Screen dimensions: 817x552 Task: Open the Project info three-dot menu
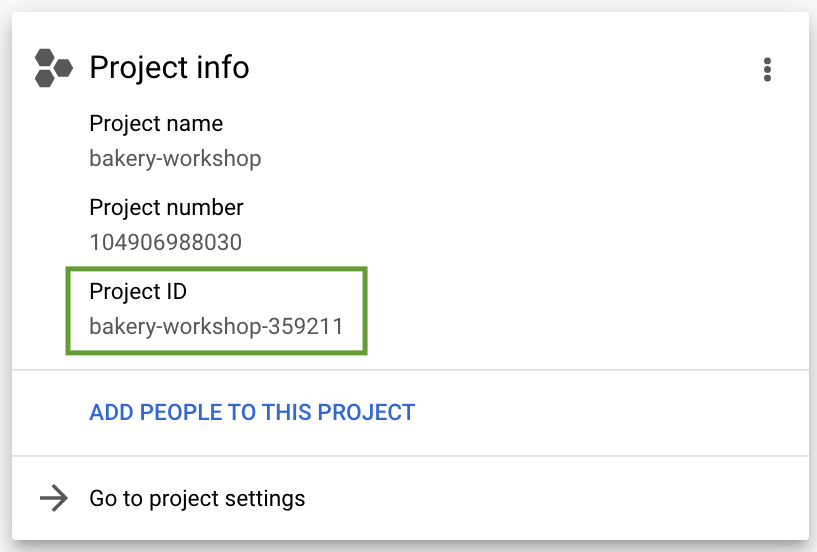767,69
